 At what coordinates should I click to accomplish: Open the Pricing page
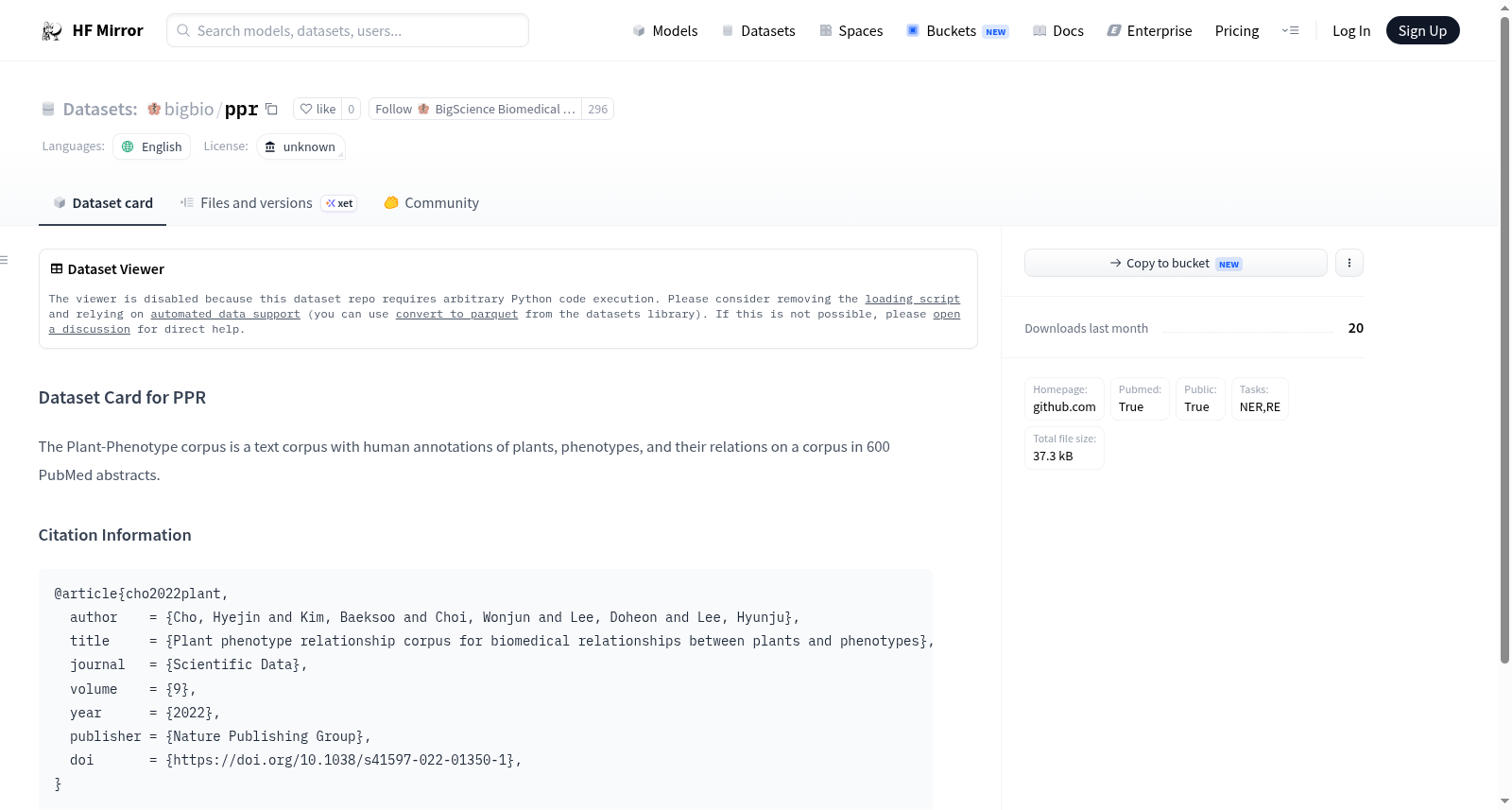(x=1237, y=31)
